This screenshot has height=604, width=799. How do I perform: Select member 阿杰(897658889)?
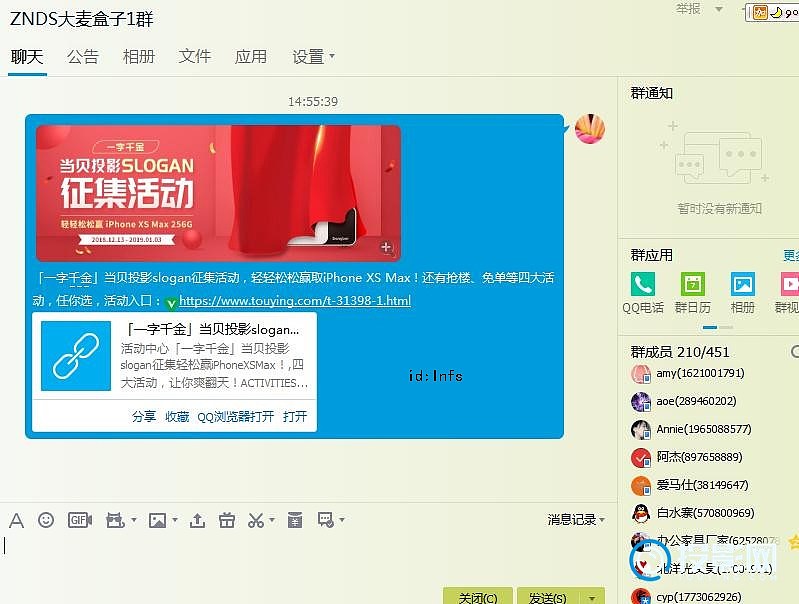(x=699, y=457)
